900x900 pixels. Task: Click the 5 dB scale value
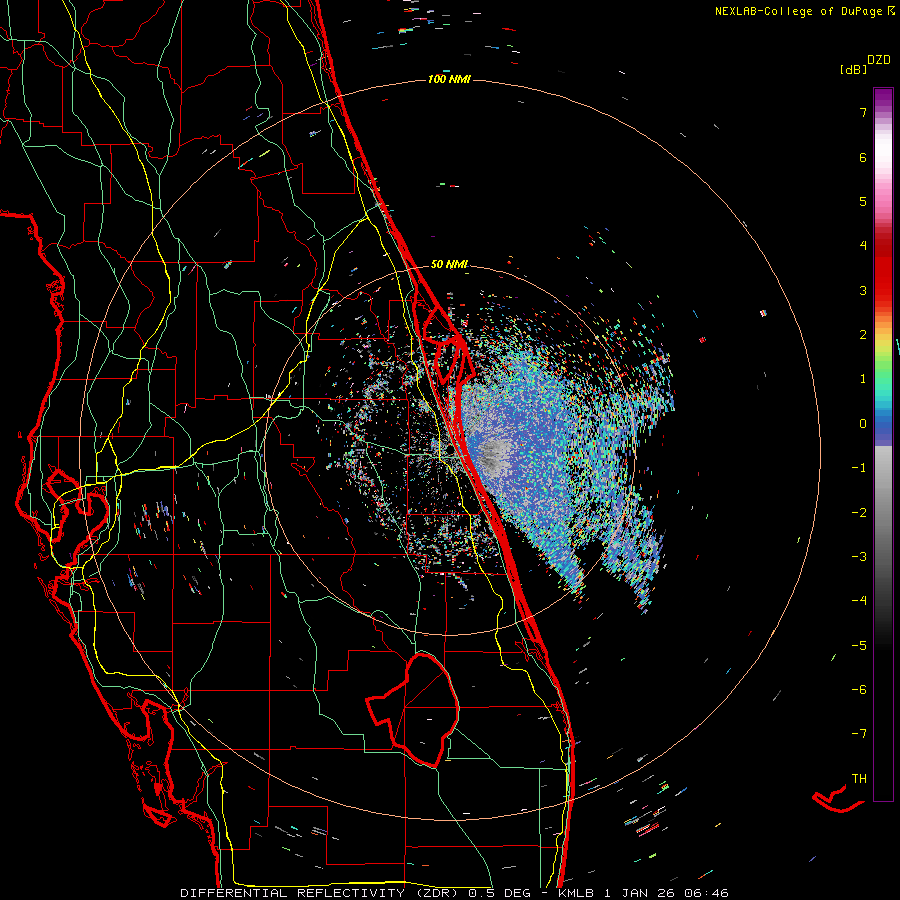863,201
